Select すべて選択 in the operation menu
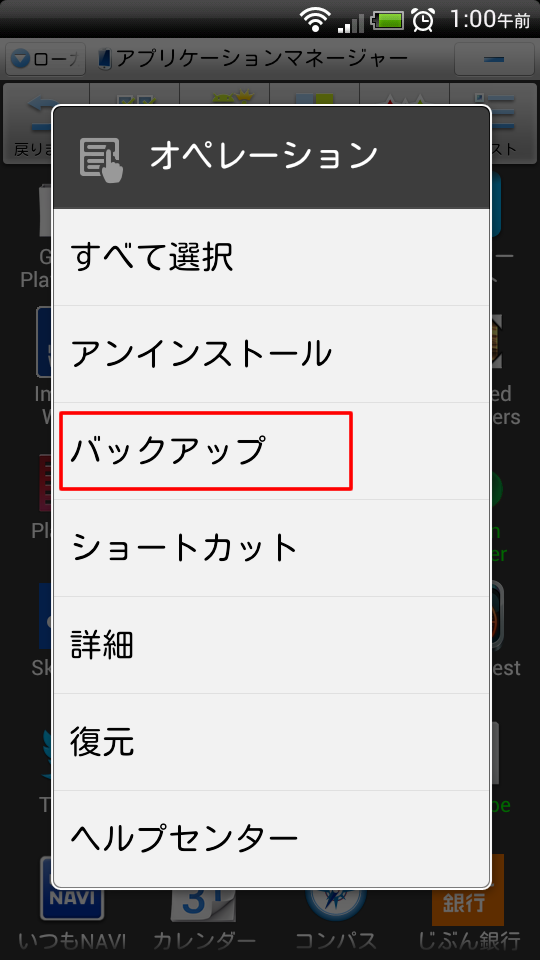540x960 pixels. point(271,258)
